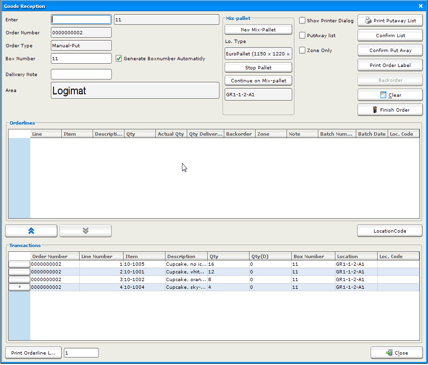Click Stop Pallet button

pyautogui.click(x=258, y=68)
